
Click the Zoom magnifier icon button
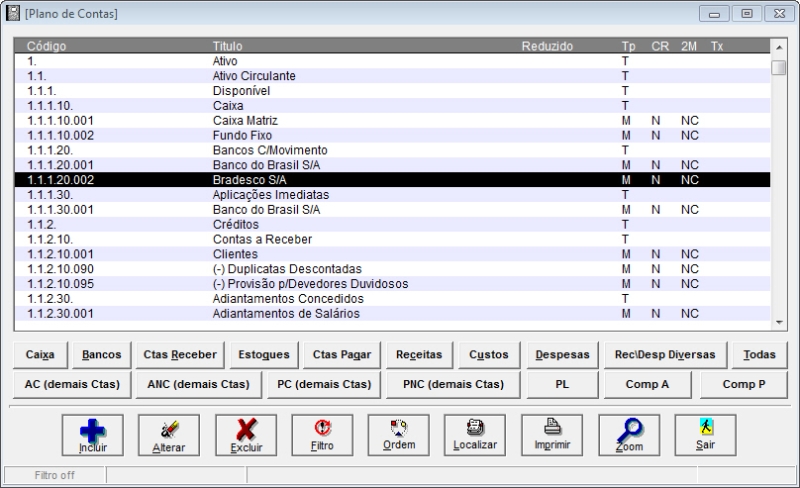[x=629, y=435]
